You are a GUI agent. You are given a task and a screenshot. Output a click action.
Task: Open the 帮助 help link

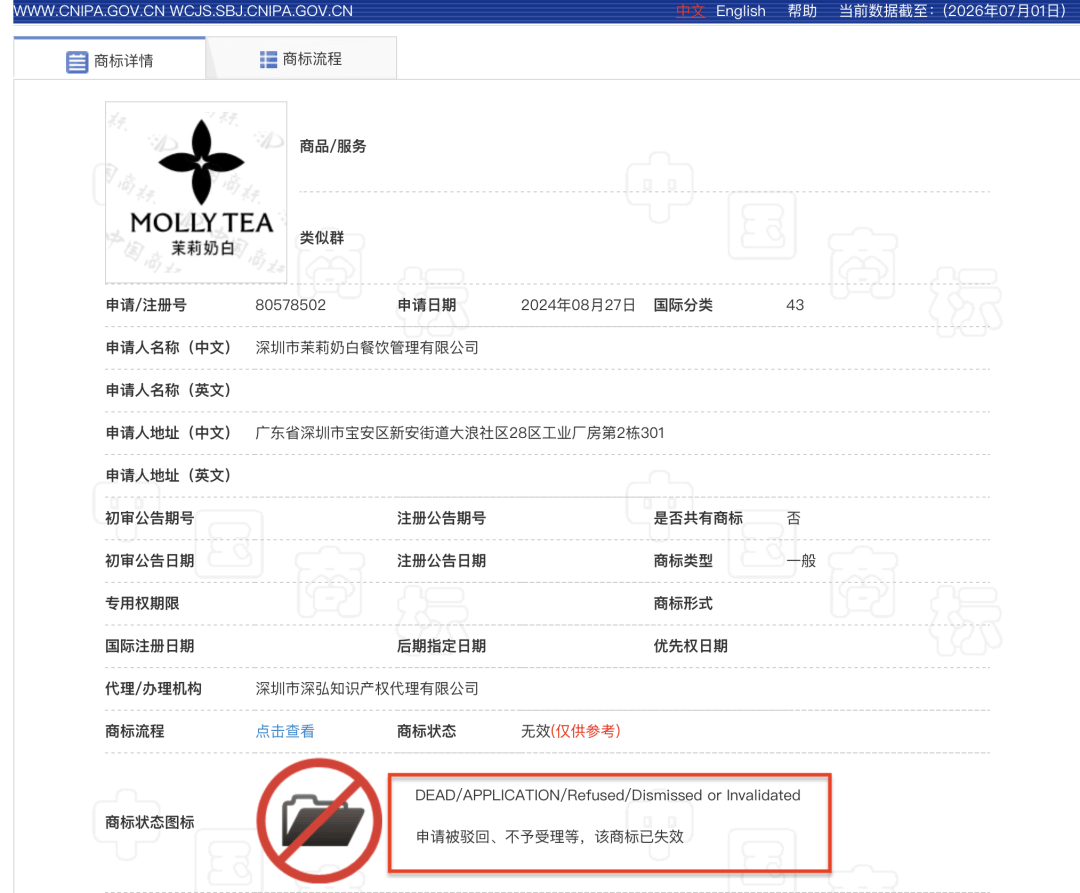(802, 11)
